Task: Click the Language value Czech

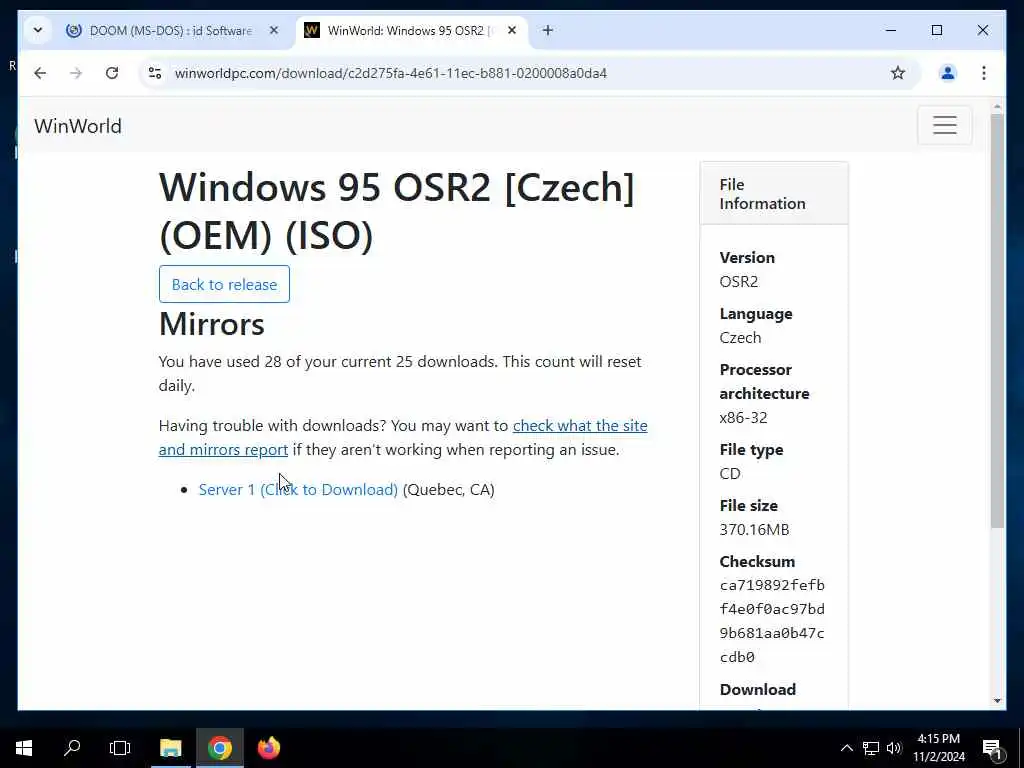Action: point(740,338)
